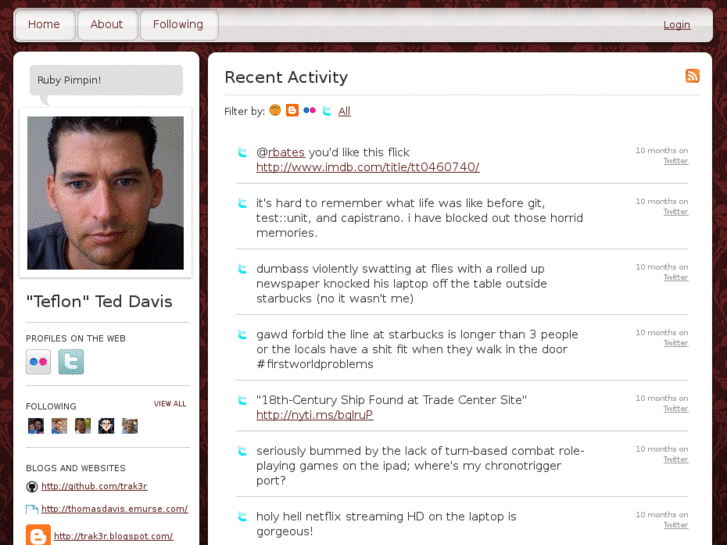Click Twitter icon beside the '18th-Century Ship' tweet
Image resolution: width=727 pixels, height=545 pixels.
(242, 400)
